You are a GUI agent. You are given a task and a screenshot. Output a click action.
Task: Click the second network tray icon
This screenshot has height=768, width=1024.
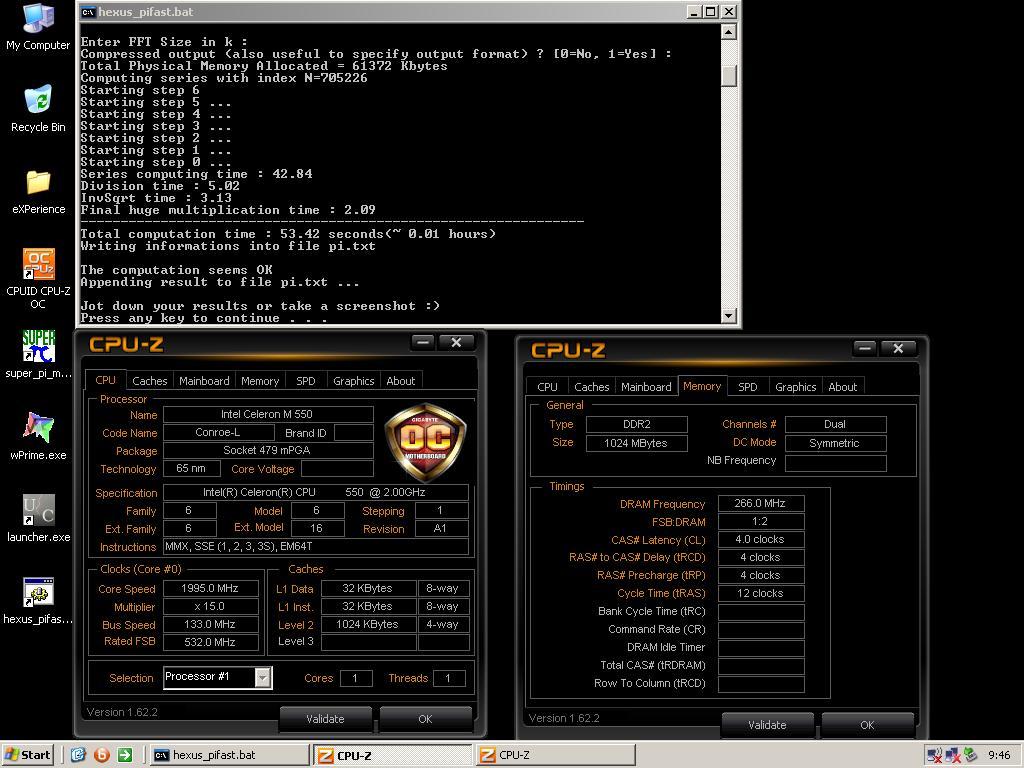pyautogui.click(x=953, y=756)
